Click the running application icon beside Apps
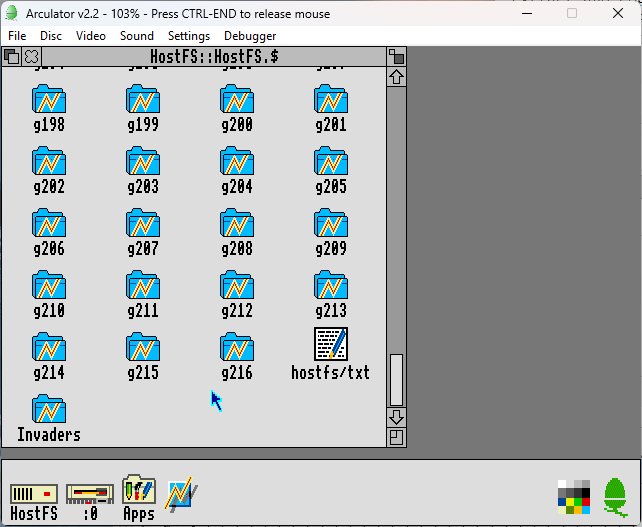Viewport: 642px width, 527px height. click(181, 493)
